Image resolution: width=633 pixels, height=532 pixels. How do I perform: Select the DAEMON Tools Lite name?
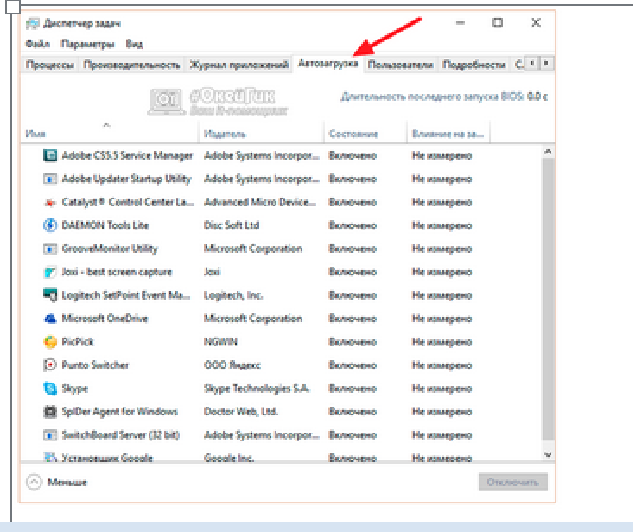point(105,225)
